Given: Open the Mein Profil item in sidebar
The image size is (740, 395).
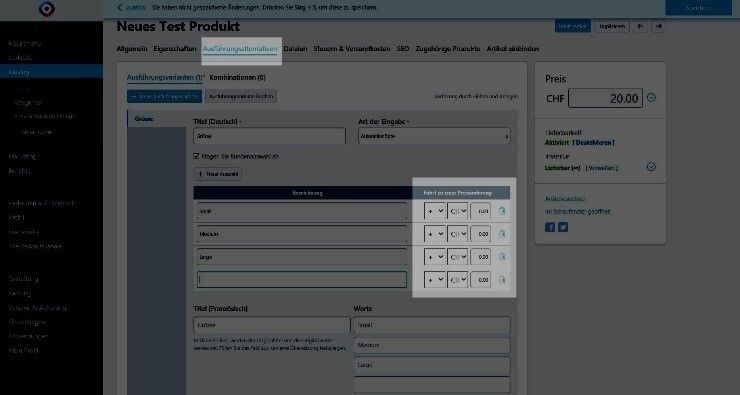Looking at the screenshot, I should pyautogui.click(x=24, y=351).
